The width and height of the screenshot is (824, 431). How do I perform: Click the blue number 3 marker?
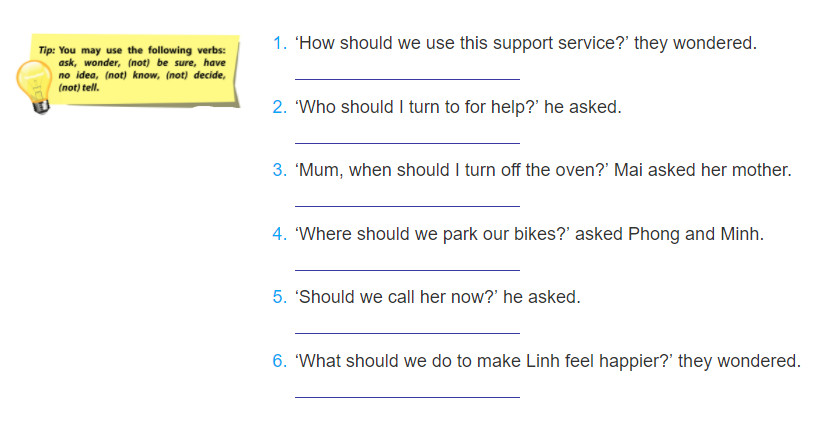click(x=280, y=170)
